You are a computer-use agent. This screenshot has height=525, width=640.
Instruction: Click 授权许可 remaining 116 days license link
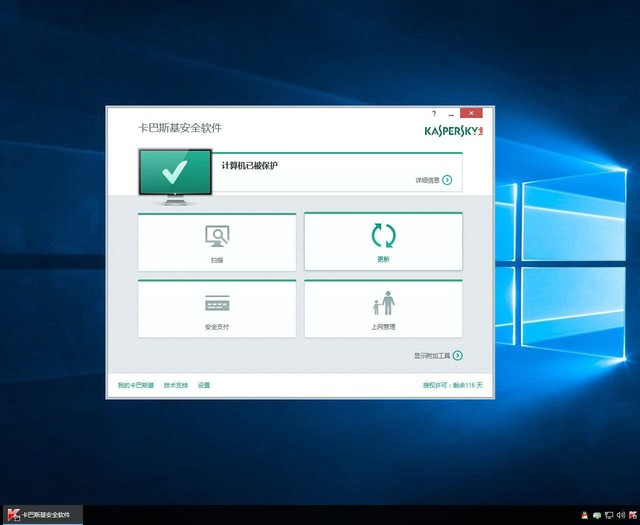[x=453, y=385]
